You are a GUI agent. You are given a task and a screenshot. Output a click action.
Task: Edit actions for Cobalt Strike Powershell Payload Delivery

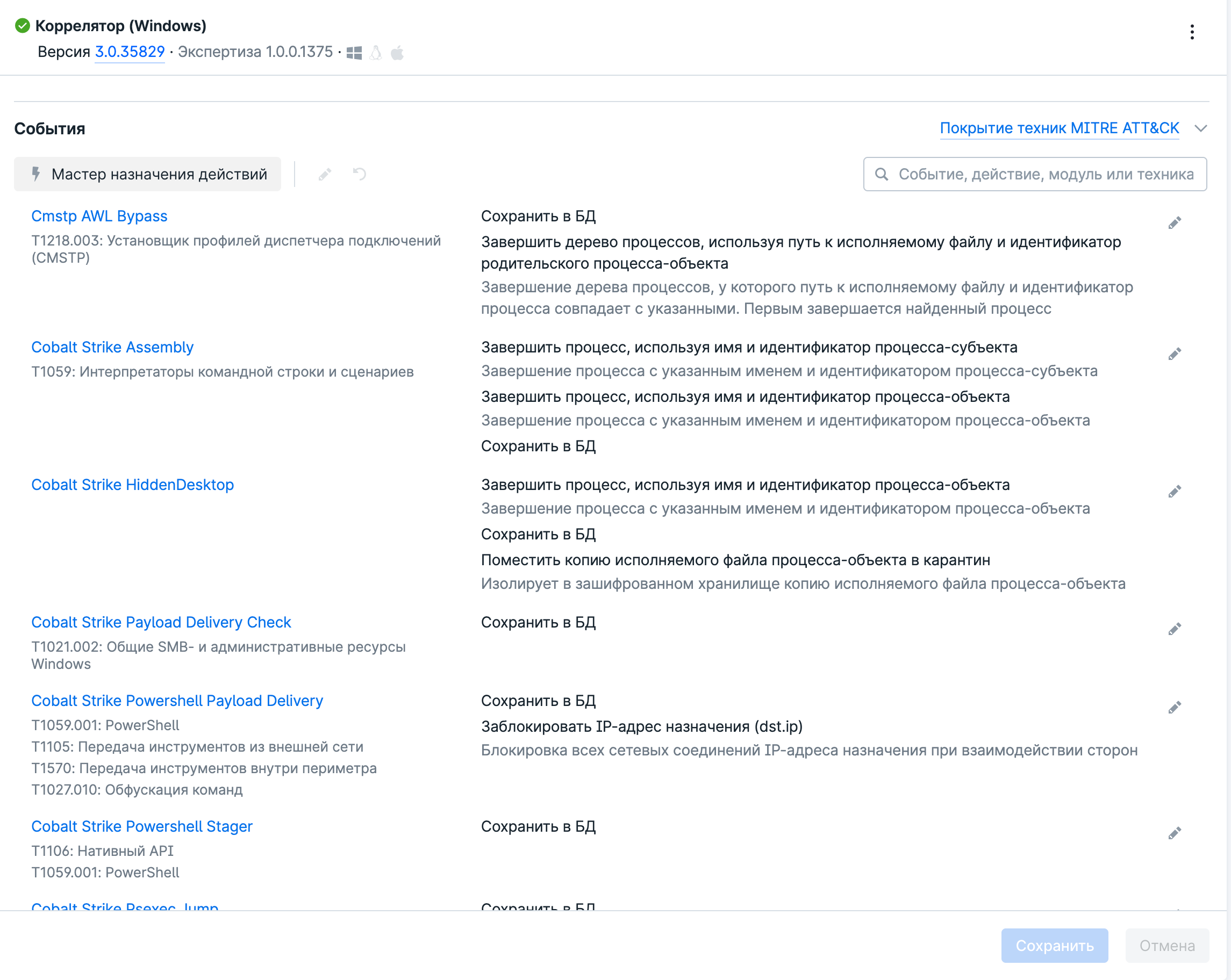(1174, 708)
